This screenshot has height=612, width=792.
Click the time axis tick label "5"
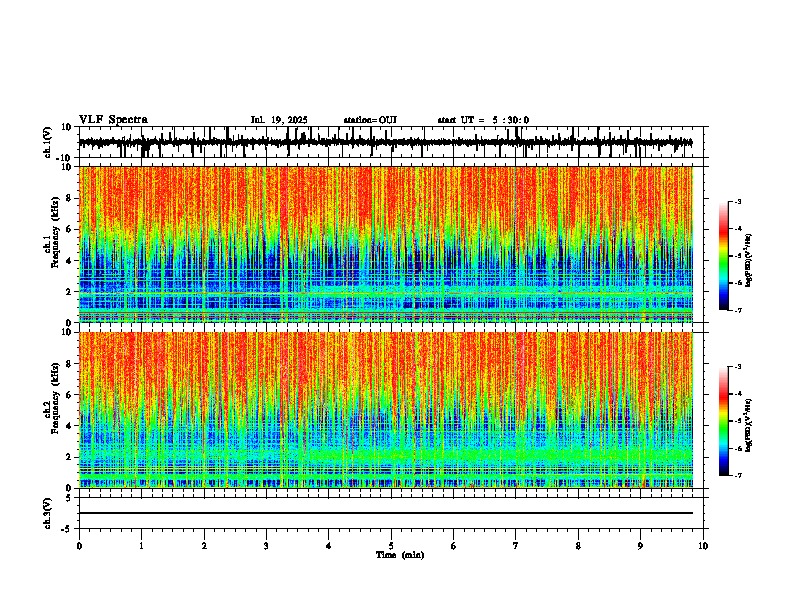(x=391, y=546)
